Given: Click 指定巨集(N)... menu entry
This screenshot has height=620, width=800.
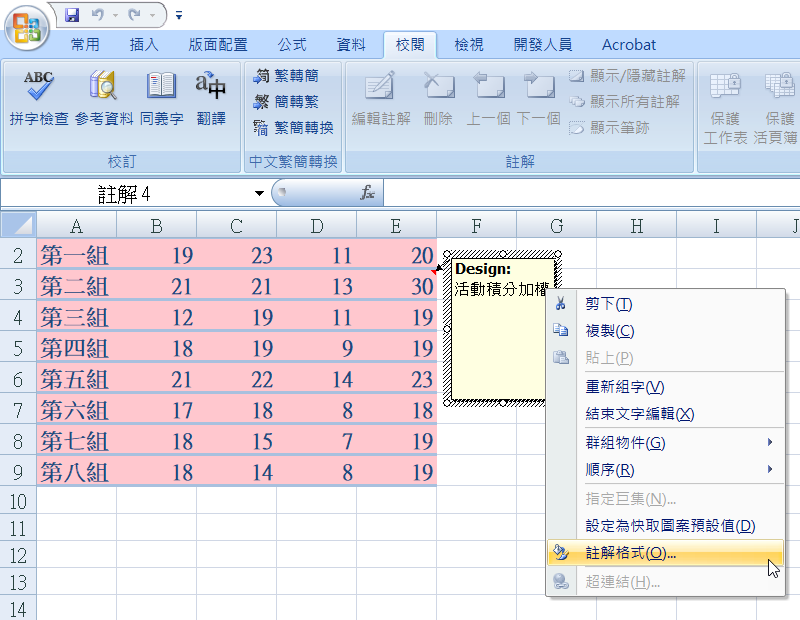Looking at the screenshot, I should pos(665,499).
